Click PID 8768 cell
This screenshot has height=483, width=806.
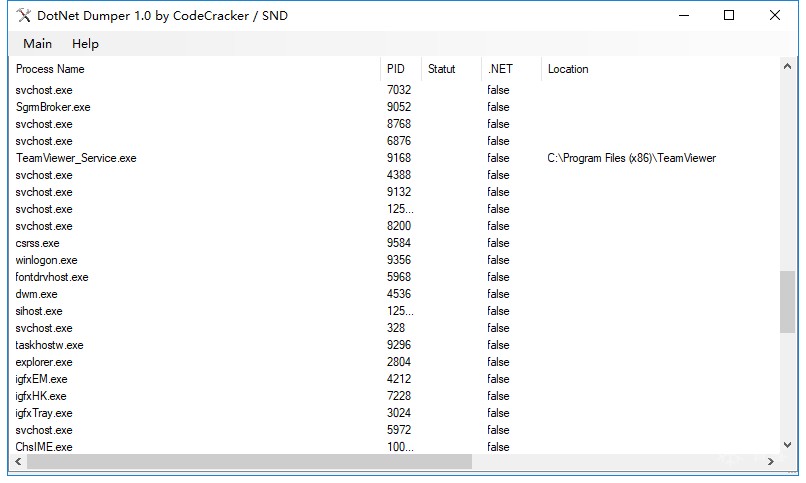399,124
